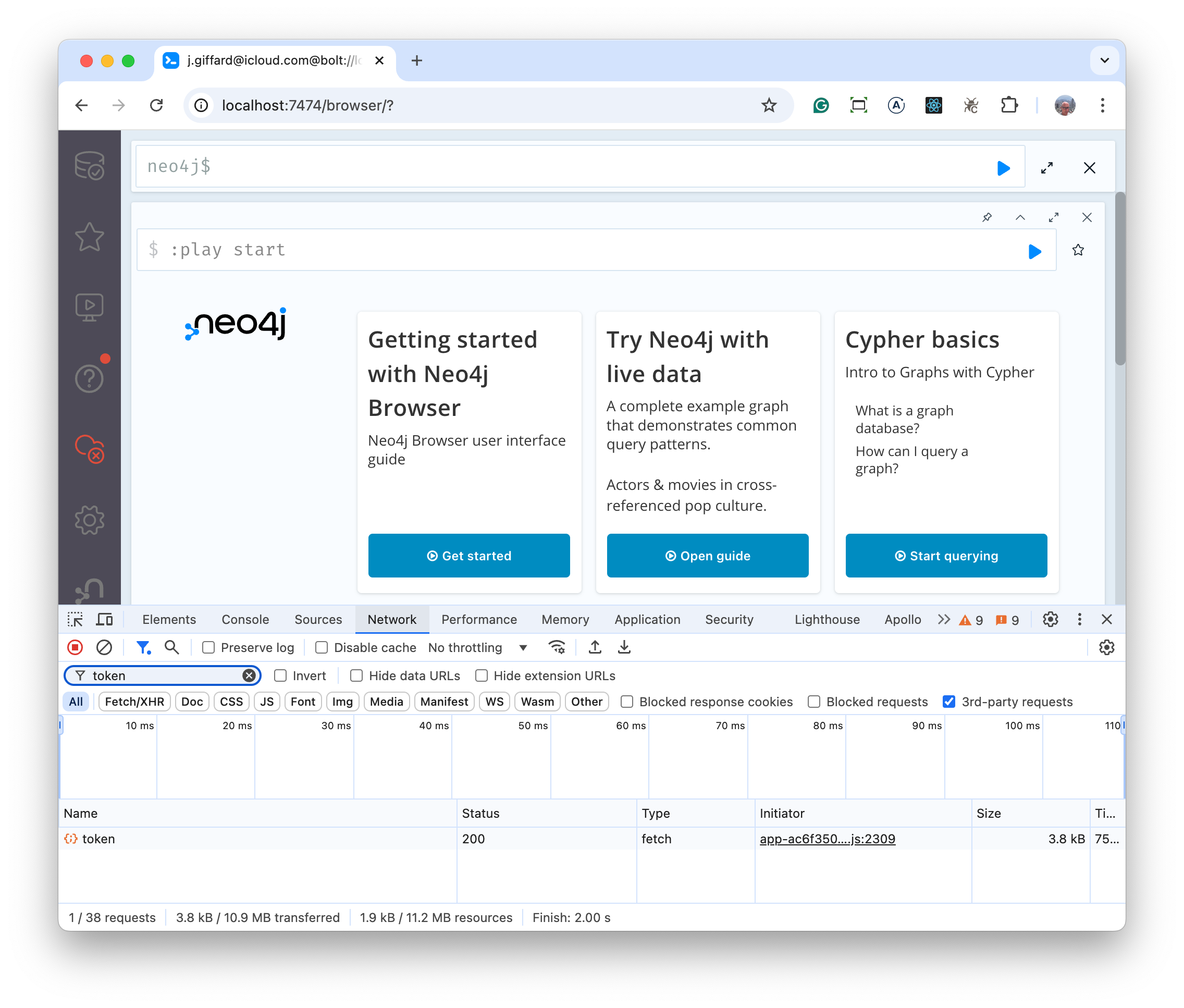
Task: Open the Lighthouse tab
Action: [x=827, y=619]
